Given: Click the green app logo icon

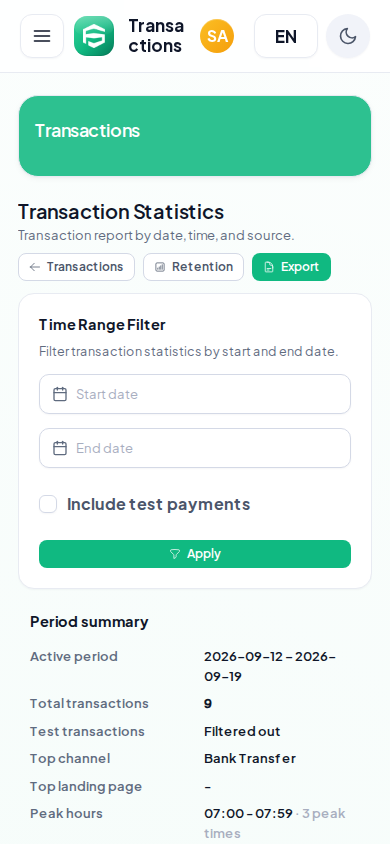Looking at the screenshot, I should pos(94,36).
